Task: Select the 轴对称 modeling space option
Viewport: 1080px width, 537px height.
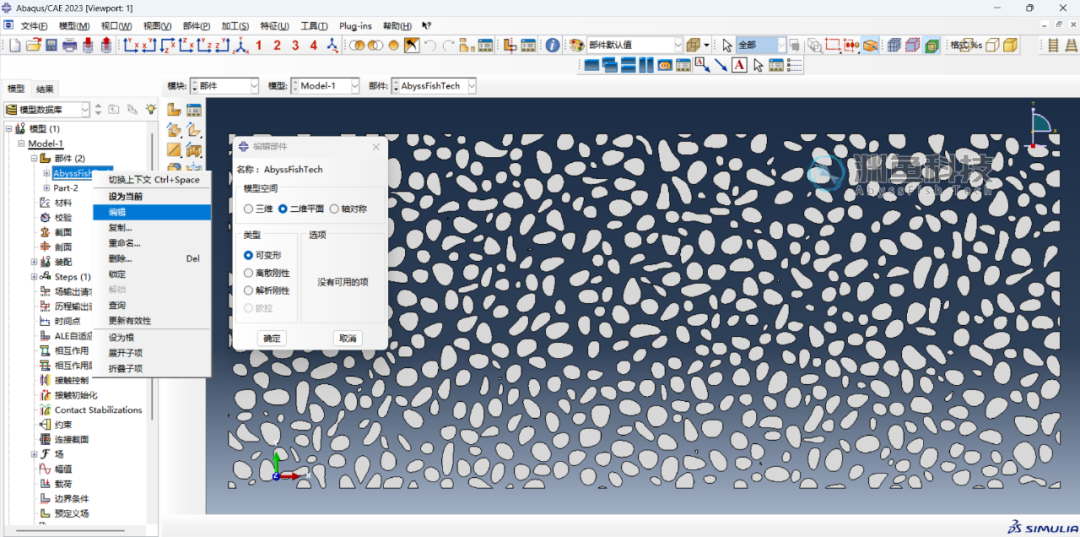Action: click(334, 209)
